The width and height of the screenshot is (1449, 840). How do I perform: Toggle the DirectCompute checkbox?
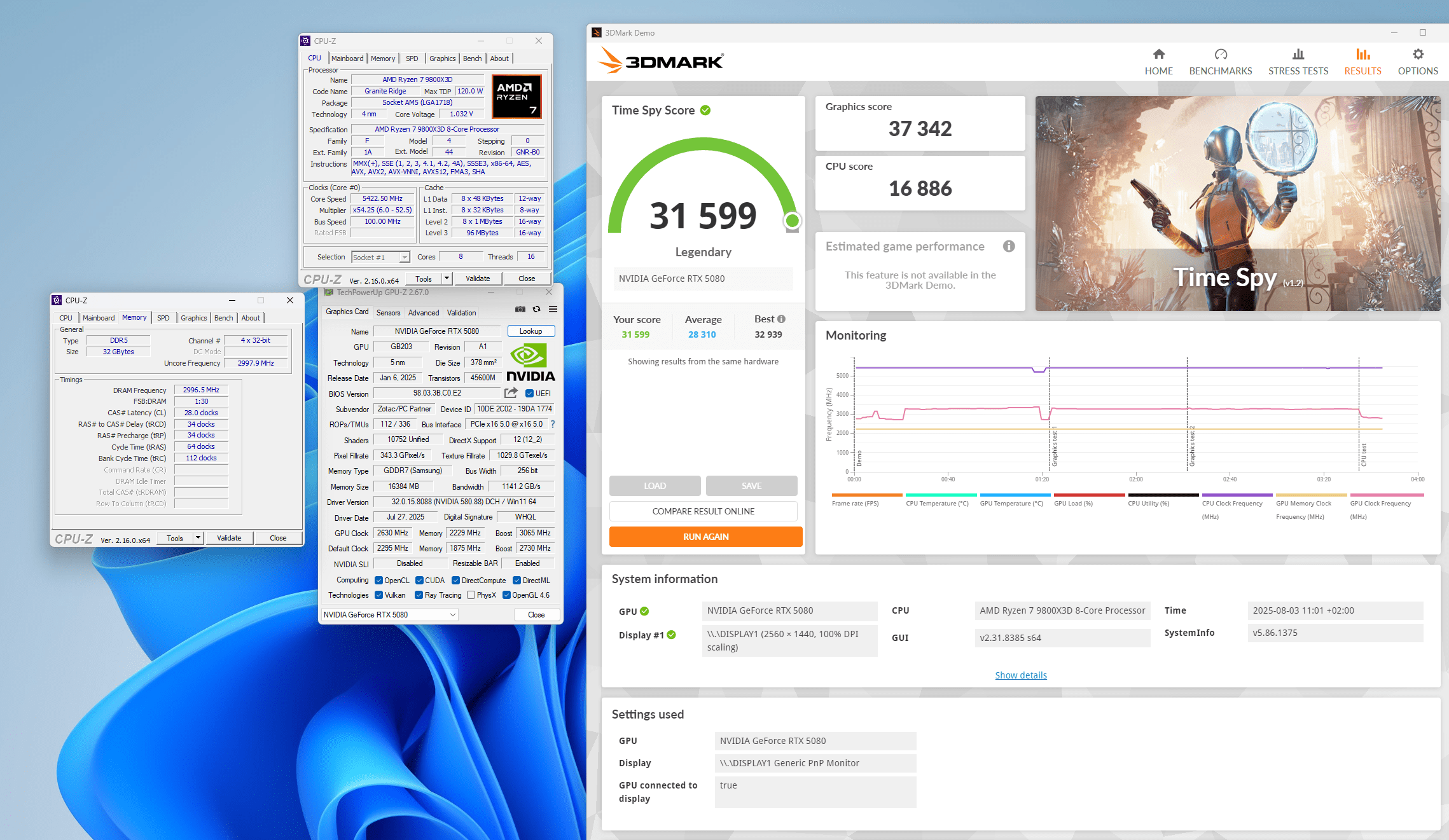tap(455, 581)
